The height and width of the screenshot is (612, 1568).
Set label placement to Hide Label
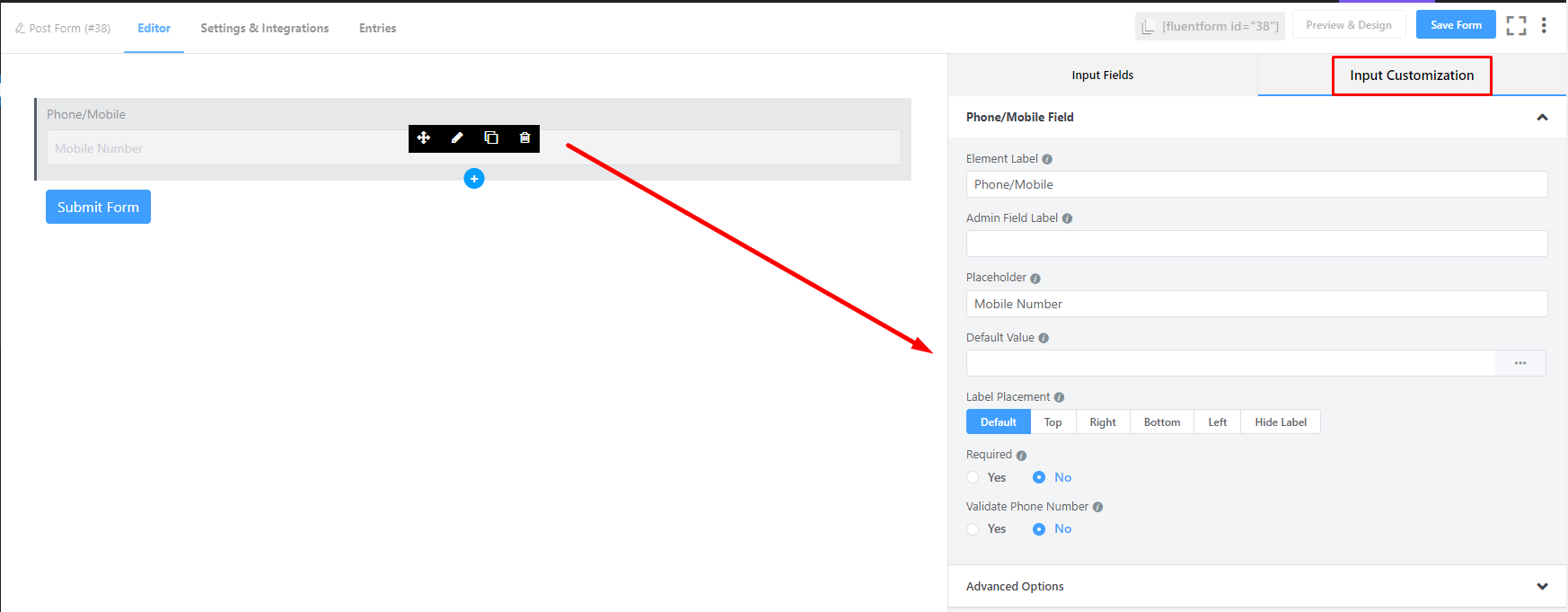click(x=1280, y=422)
